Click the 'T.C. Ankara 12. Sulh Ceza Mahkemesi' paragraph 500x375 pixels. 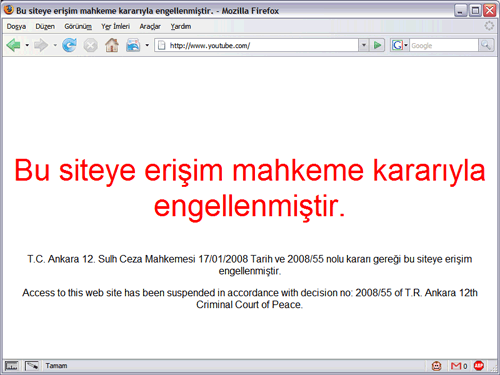point(250,265)
